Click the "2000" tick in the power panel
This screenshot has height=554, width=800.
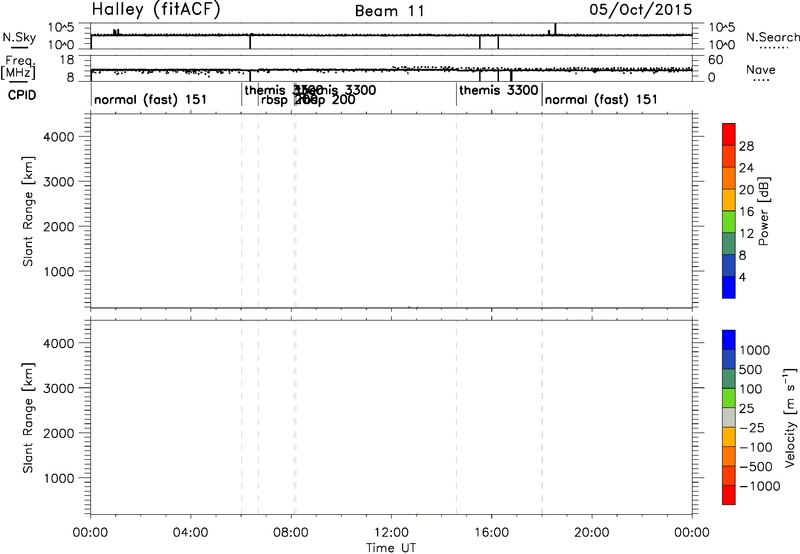click(x=59, y=226)
